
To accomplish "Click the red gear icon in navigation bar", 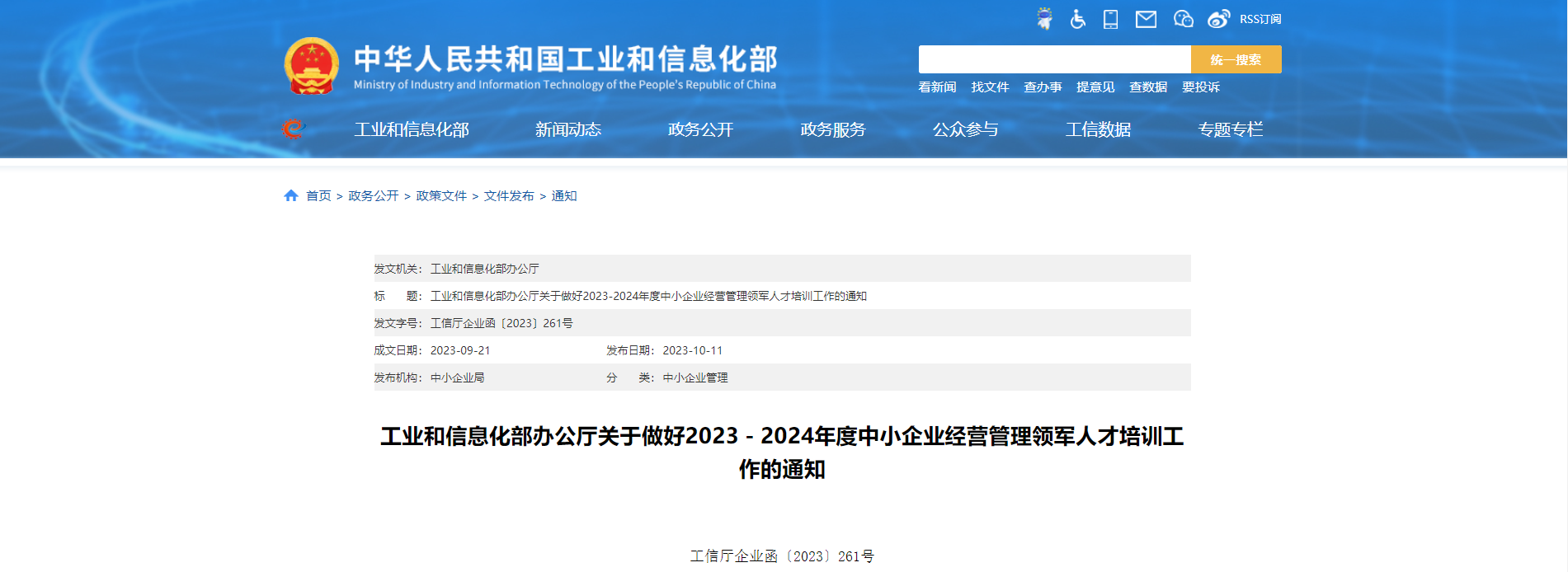I will 293,129.
